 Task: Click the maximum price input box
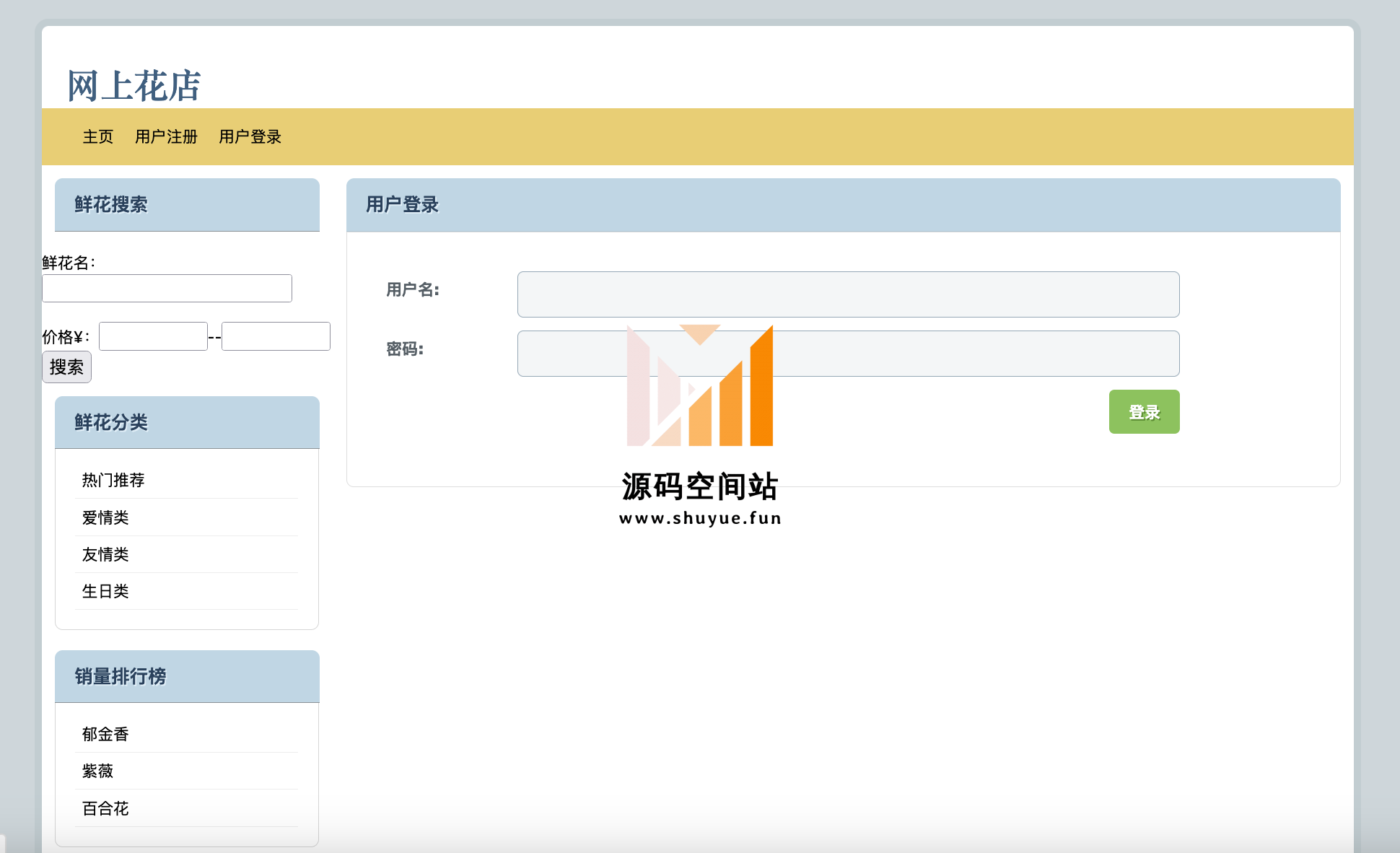pos(276,336)
